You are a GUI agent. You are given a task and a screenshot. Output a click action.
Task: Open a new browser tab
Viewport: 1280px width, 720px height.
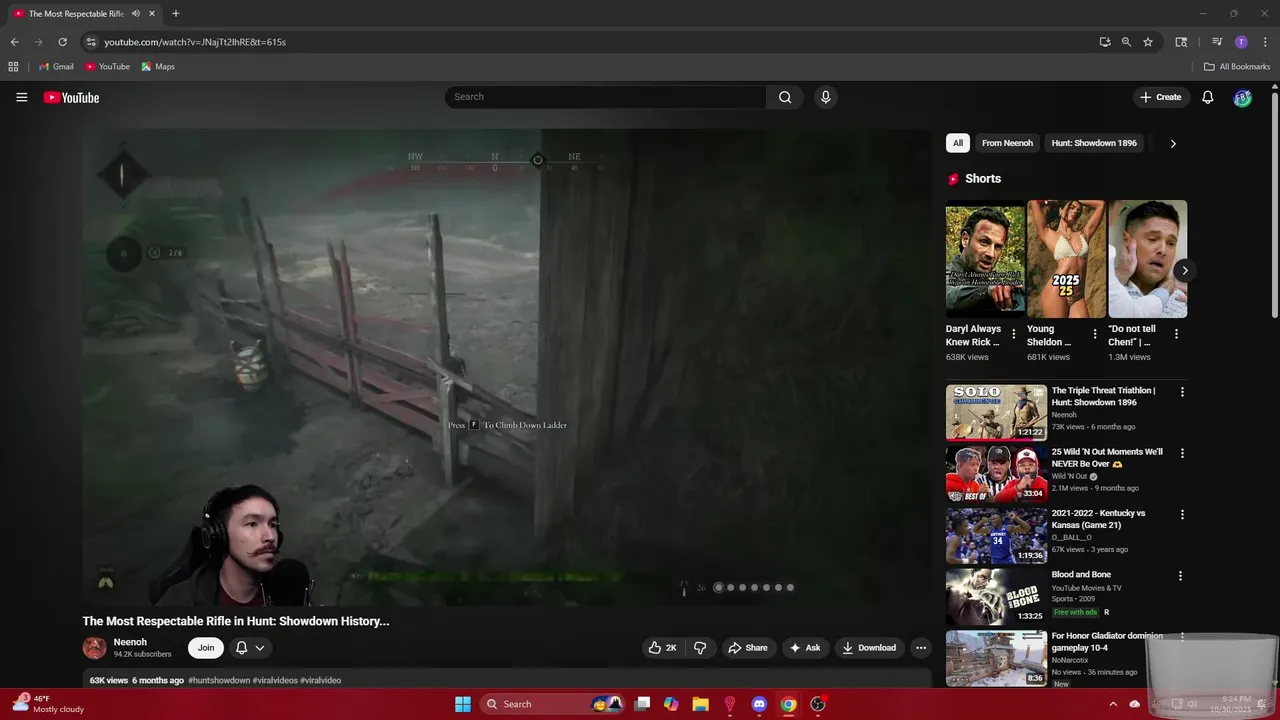[x=176, y=14]
